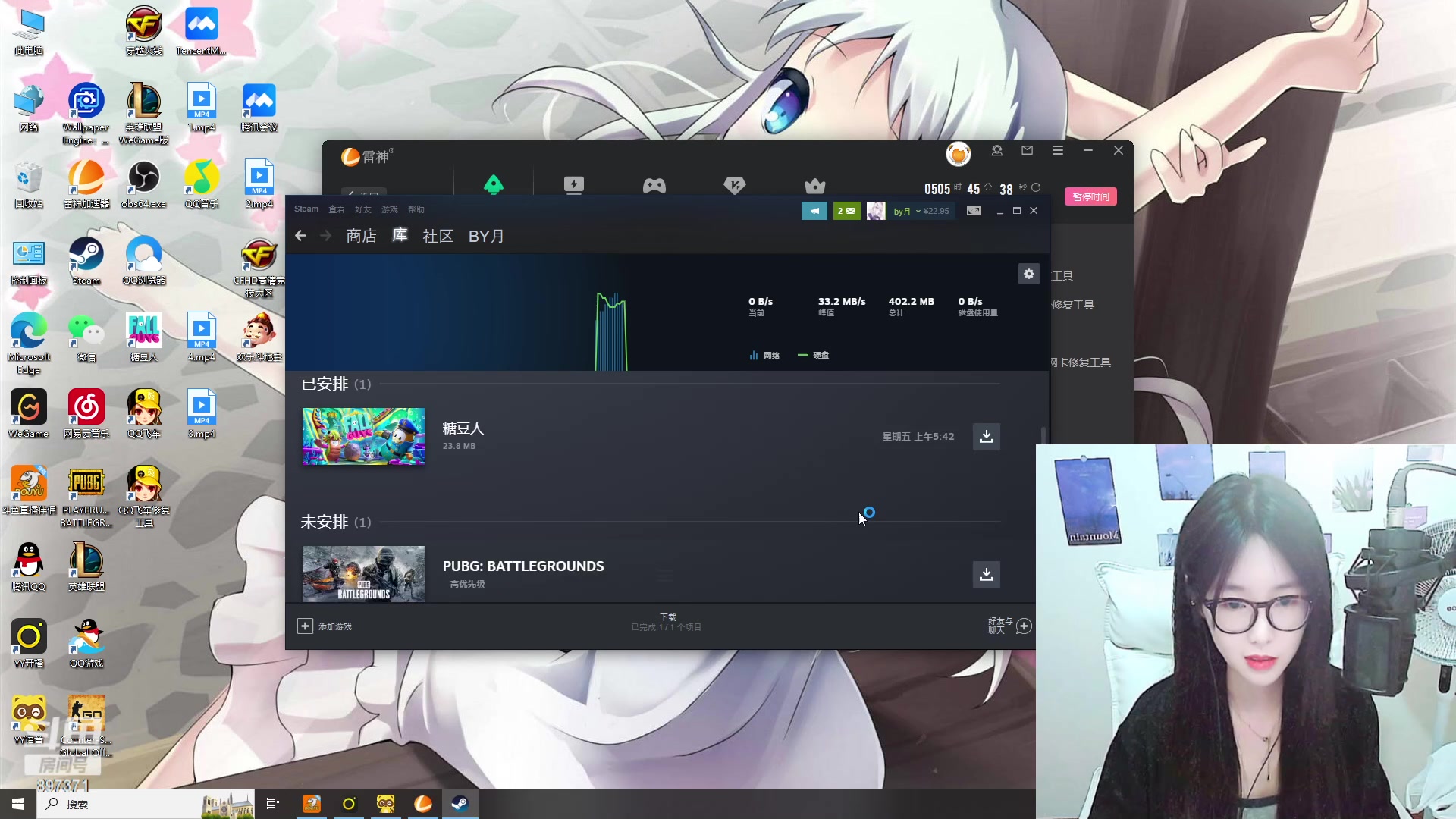
Task: Click the Windows Start button
Action: coord(18,804)
